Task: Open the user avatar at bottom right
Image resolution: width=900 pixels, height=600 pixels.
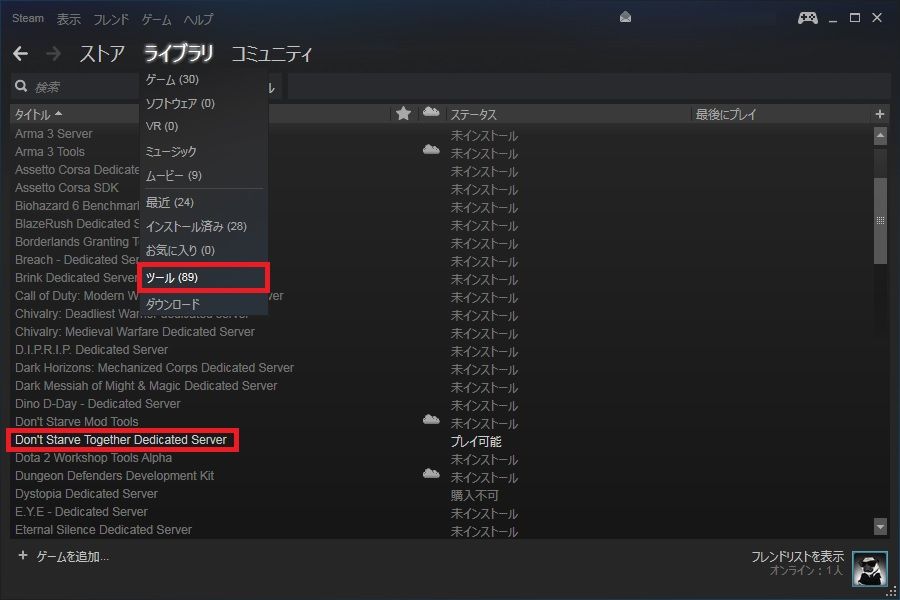Action: 870,568
